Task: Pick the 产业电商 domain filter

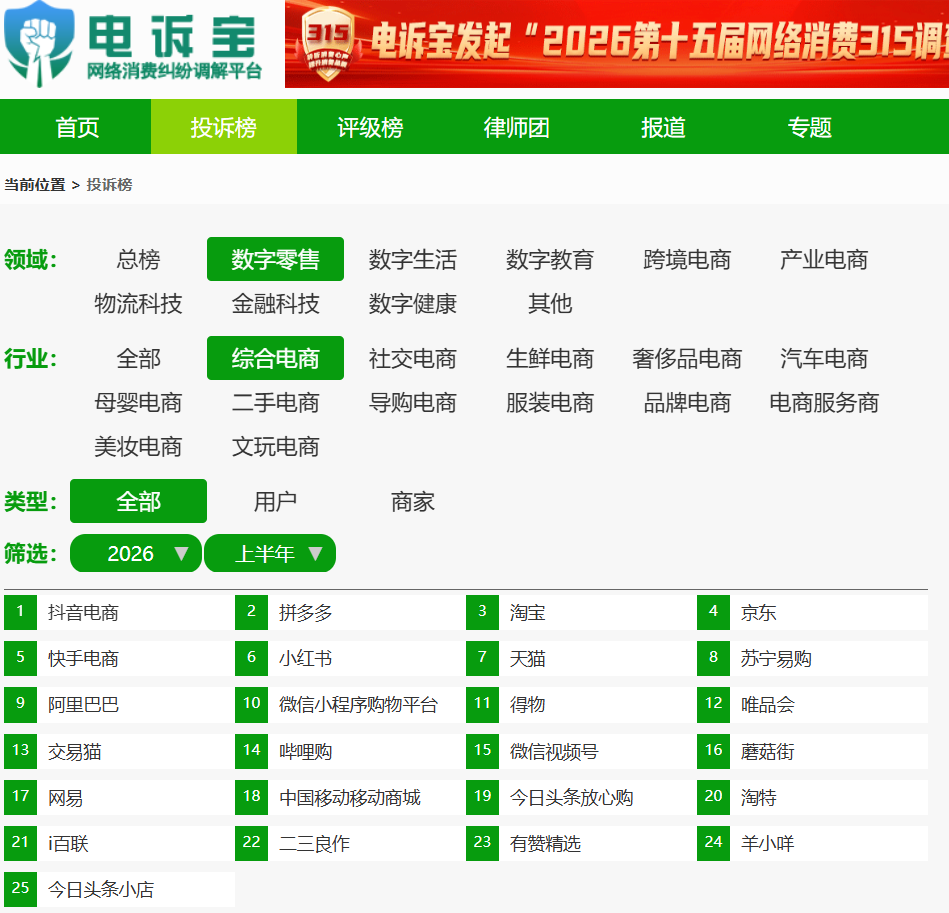Action: pos(824,260)
